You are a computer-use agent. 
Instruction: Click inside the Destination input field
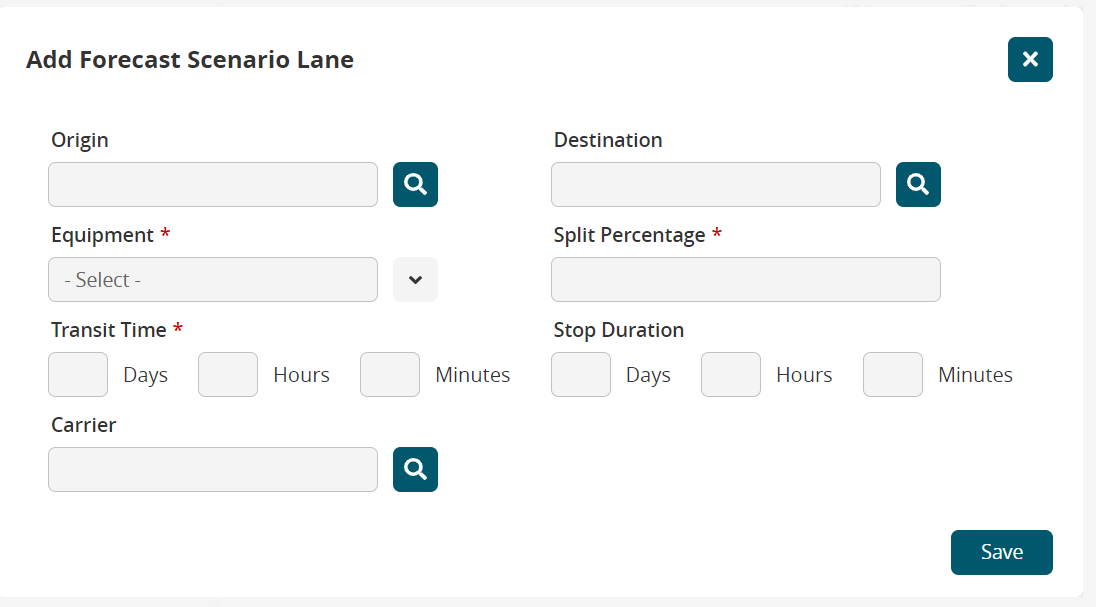tap(716, 184)
